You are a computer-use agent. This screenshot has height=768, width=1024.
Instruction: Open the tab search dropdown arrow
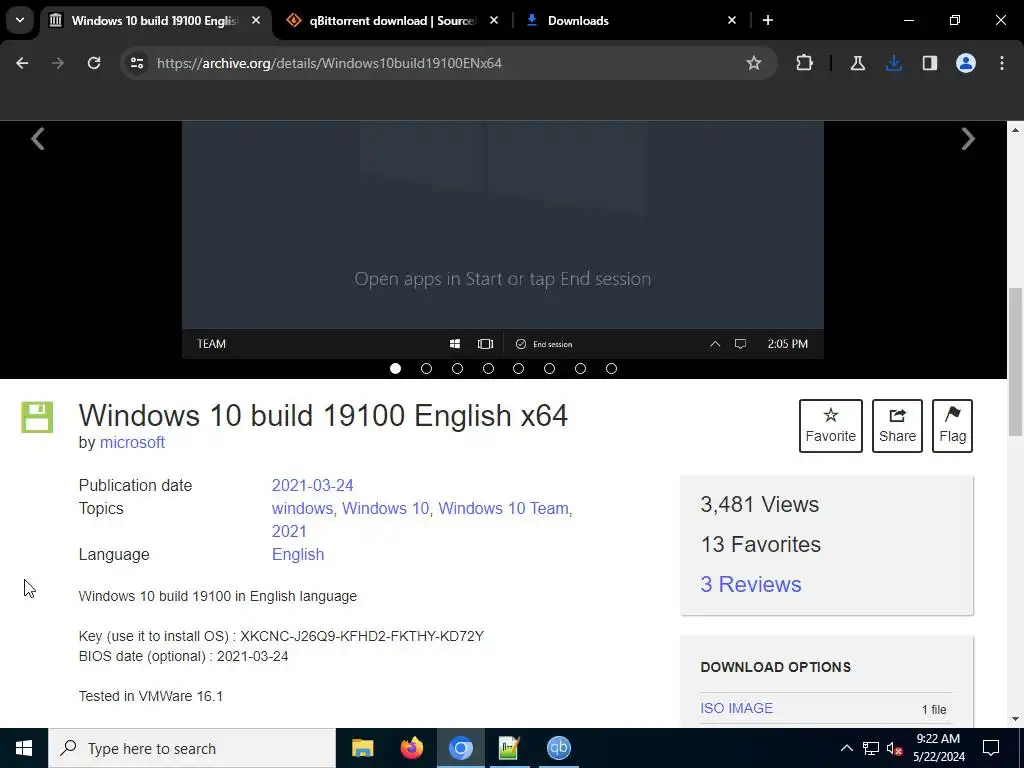click(20, 20)
